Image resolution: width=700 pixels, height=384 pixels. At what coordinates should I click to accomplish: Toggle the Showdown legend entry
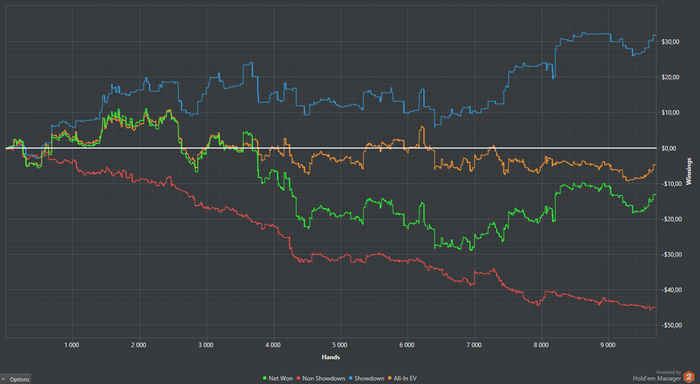pos(366,378)
